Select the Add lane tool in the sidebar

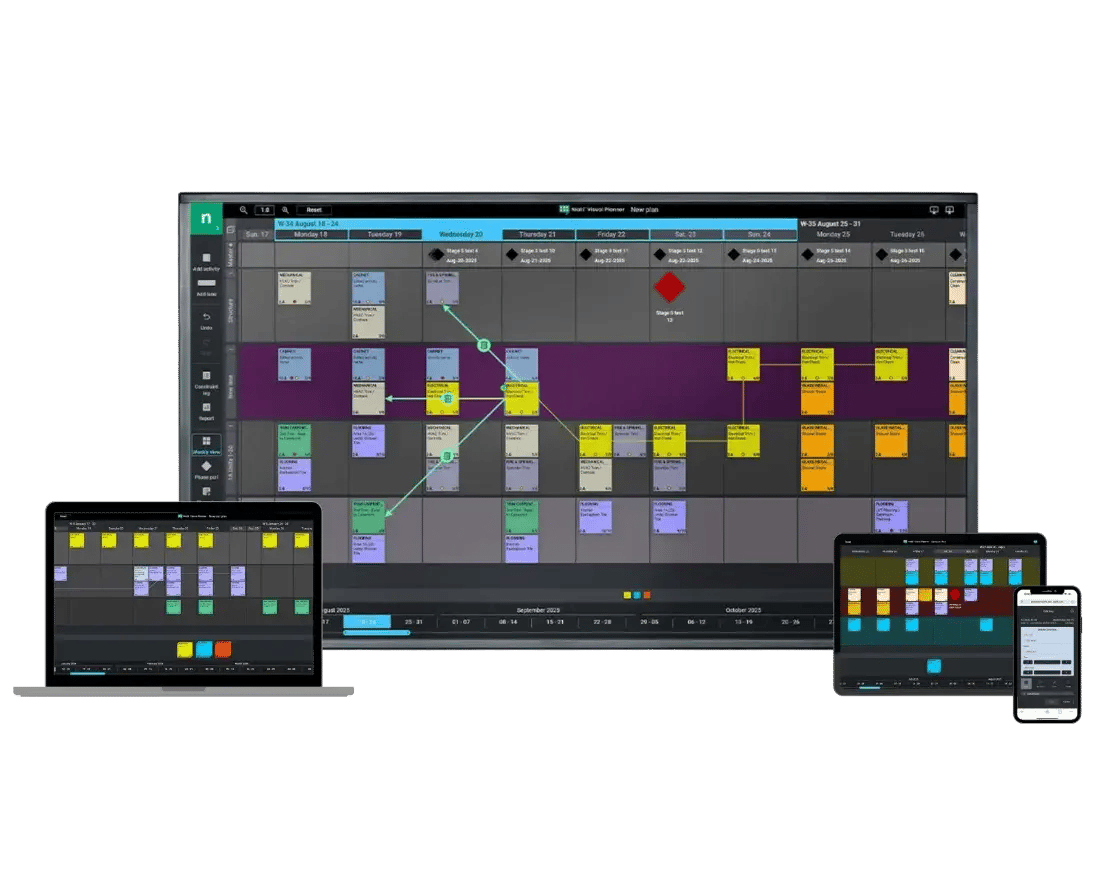(x=206, y=287)
